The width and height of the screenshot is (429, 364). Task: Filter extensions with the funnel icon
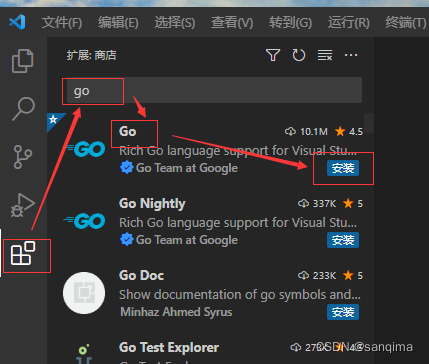[273, 55]
